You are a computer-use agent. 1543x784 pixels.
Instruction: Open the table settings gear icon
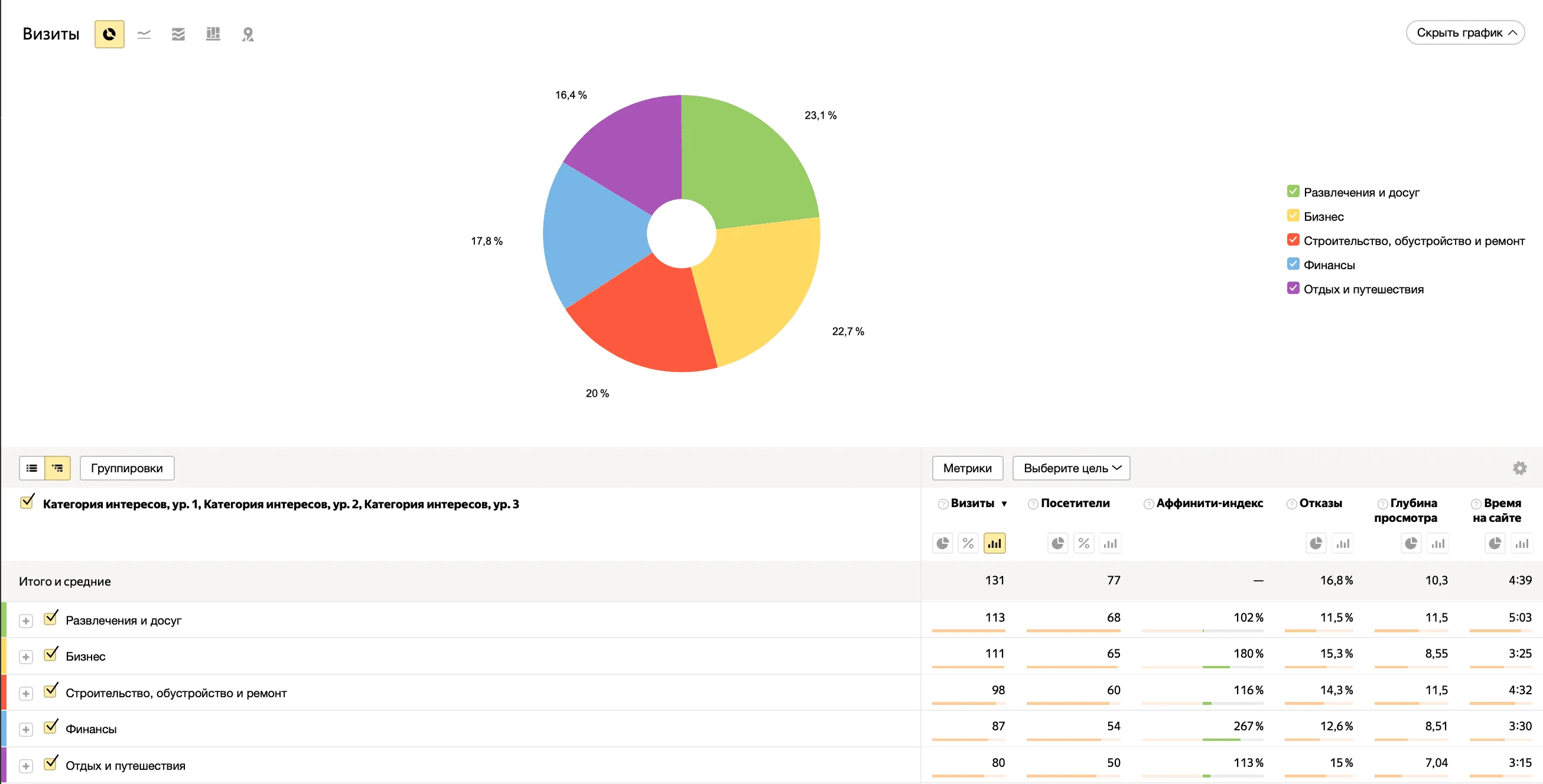click(1519, 468)
